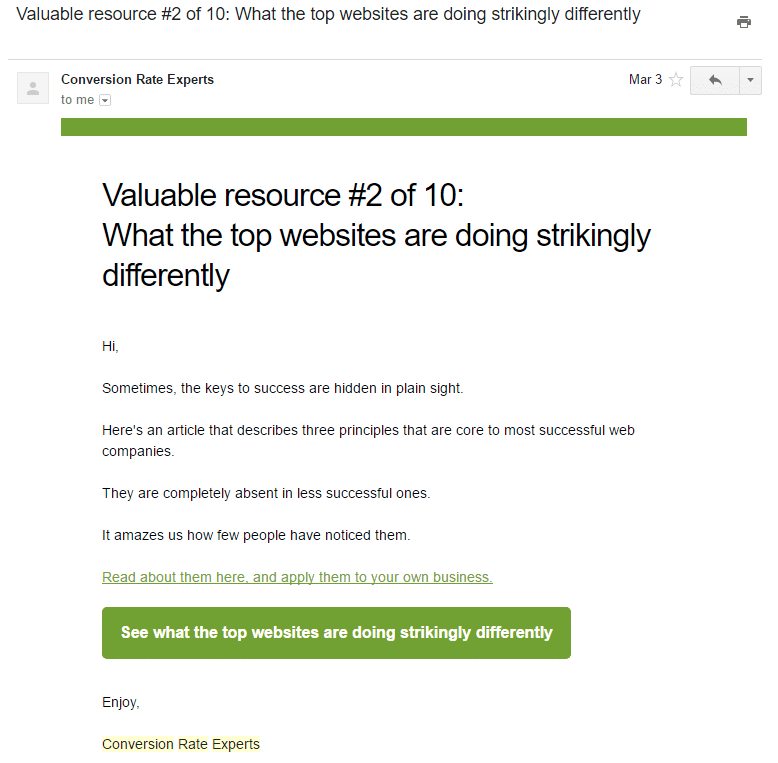Screen dimensions: 778x763
Task: Expand the 'to me' recipient details
Action: [x=105, y=101]
